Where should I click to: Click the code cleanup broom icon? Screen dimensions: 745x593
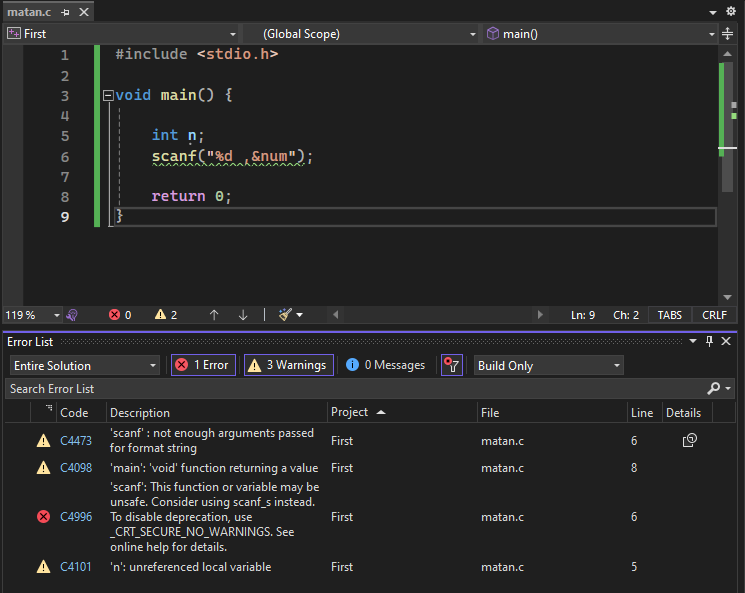[x=285, y=315]
